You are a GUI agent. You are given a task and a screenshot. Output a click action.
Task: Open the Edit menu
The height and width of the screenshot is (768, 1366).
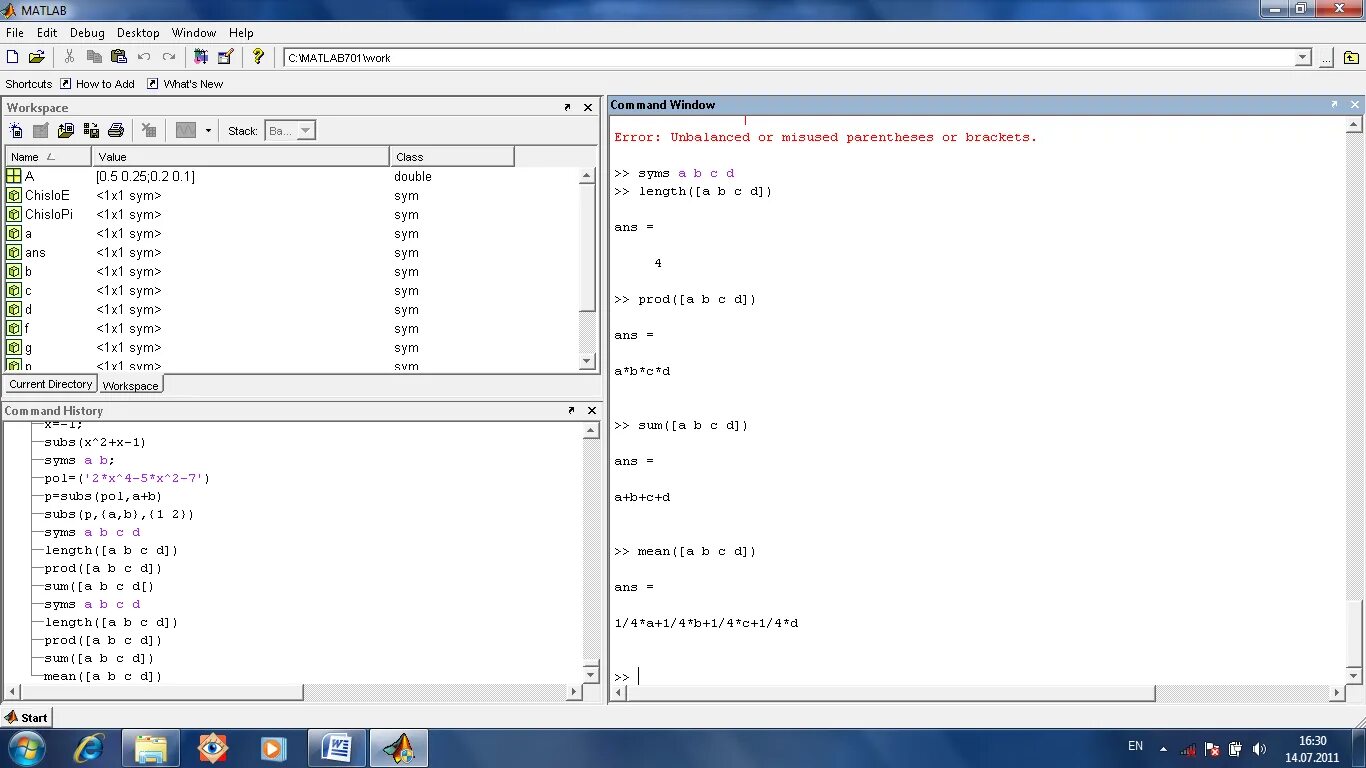click(47, 33)
